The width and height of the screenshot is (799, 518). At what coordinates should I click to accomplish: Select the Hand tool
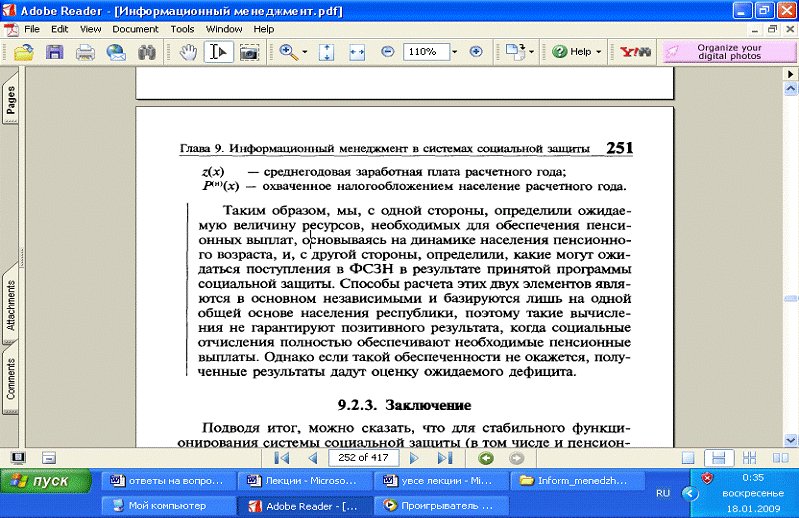(x=189, y=52)
